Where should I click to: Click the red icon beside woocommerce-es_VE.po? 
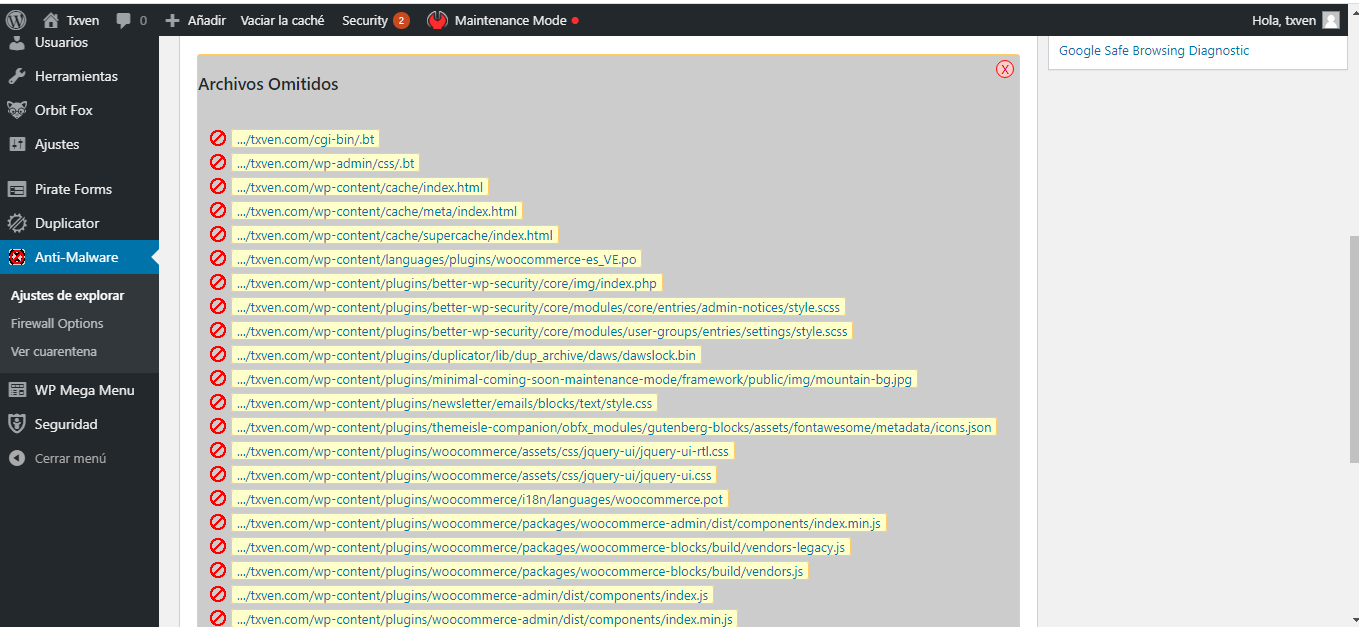click(218, 258)
